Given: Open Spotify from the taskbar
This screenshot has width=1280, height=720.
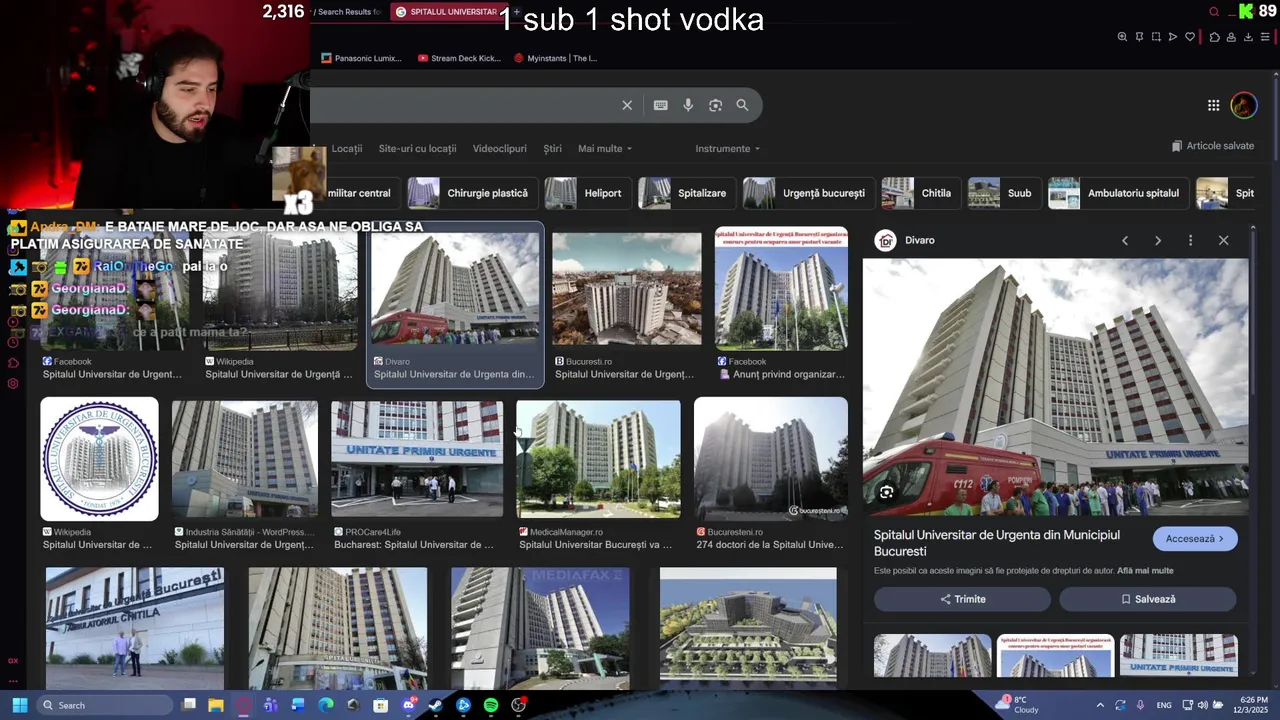Looking at the screenshot, I should tap(491, 705).
